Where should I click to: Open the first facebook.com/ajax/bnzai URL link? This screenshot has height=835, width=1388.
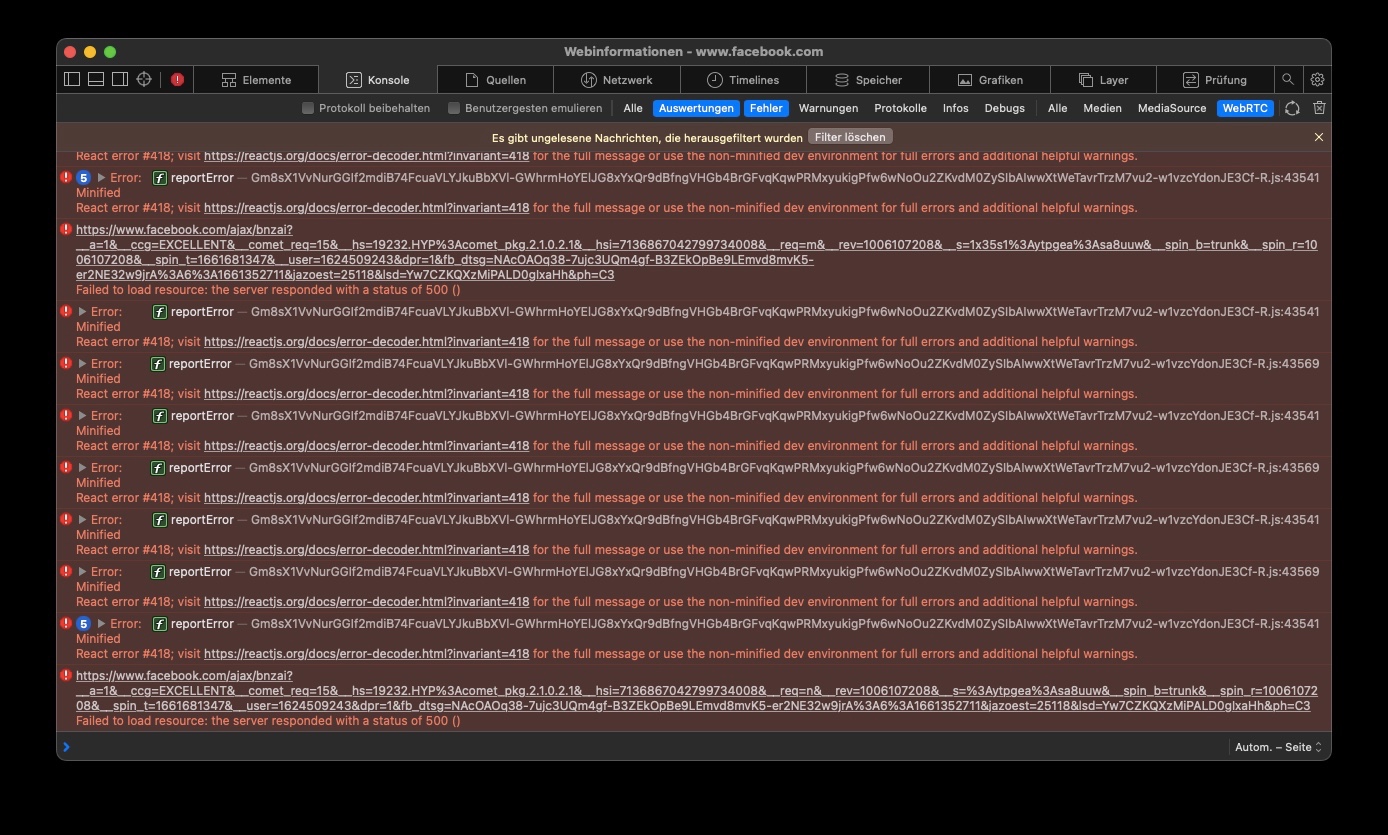pyautogui.click(x=184, y=230)
